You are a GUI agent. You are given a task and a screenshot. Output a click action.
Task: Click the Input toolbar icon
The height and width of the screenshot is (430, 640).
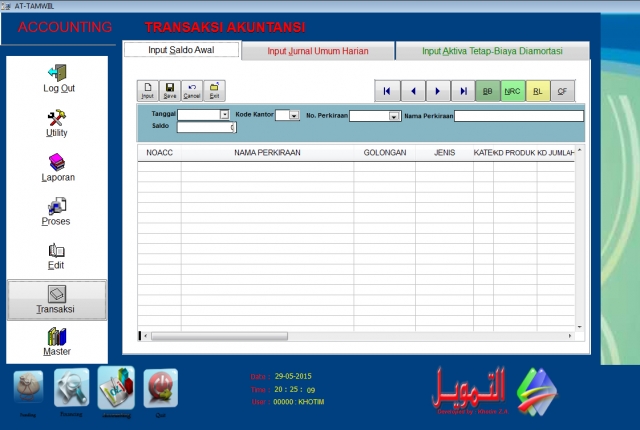coord(147,90)
